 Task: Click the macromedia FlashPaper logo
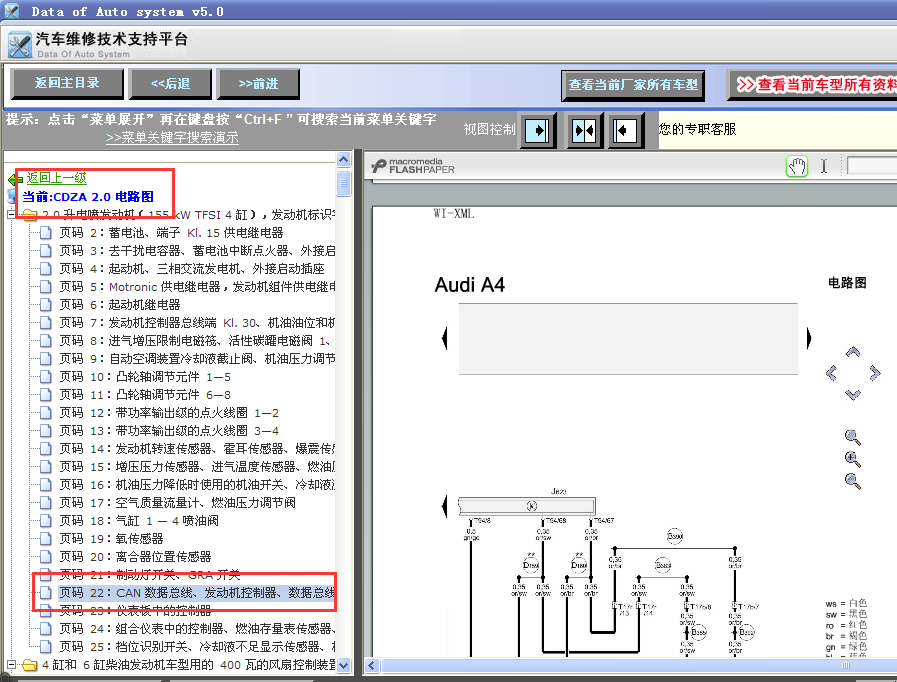click(413, 166)
